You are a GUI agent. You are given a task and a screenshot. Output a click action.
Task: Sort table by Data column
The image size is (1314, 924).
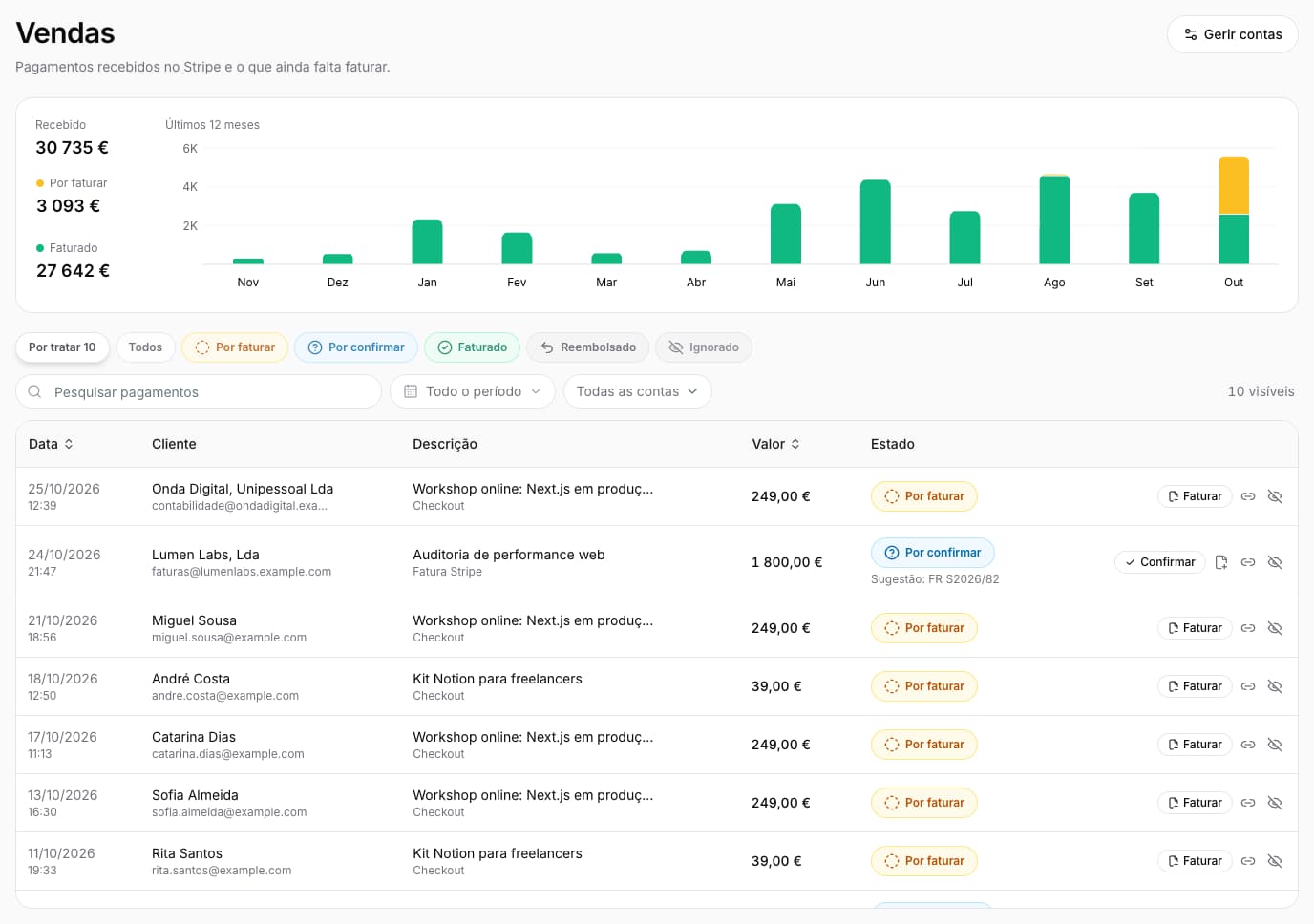tap(51, 444)
